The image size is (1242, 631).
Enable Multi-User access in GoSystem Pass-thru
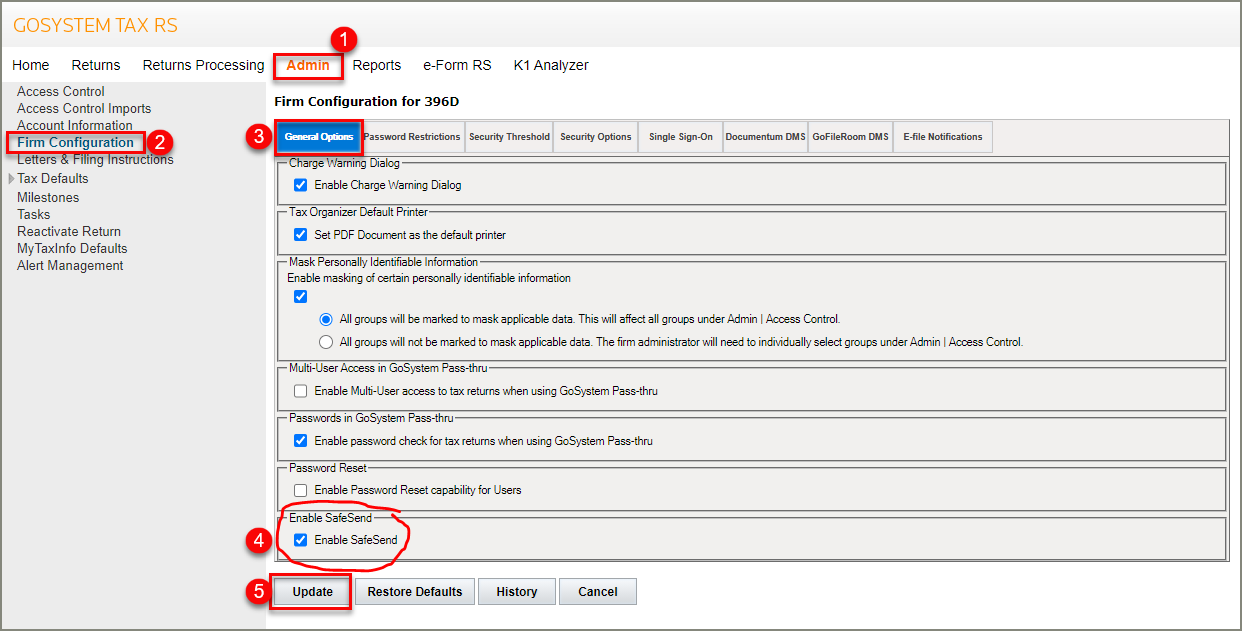pos(301,391)
